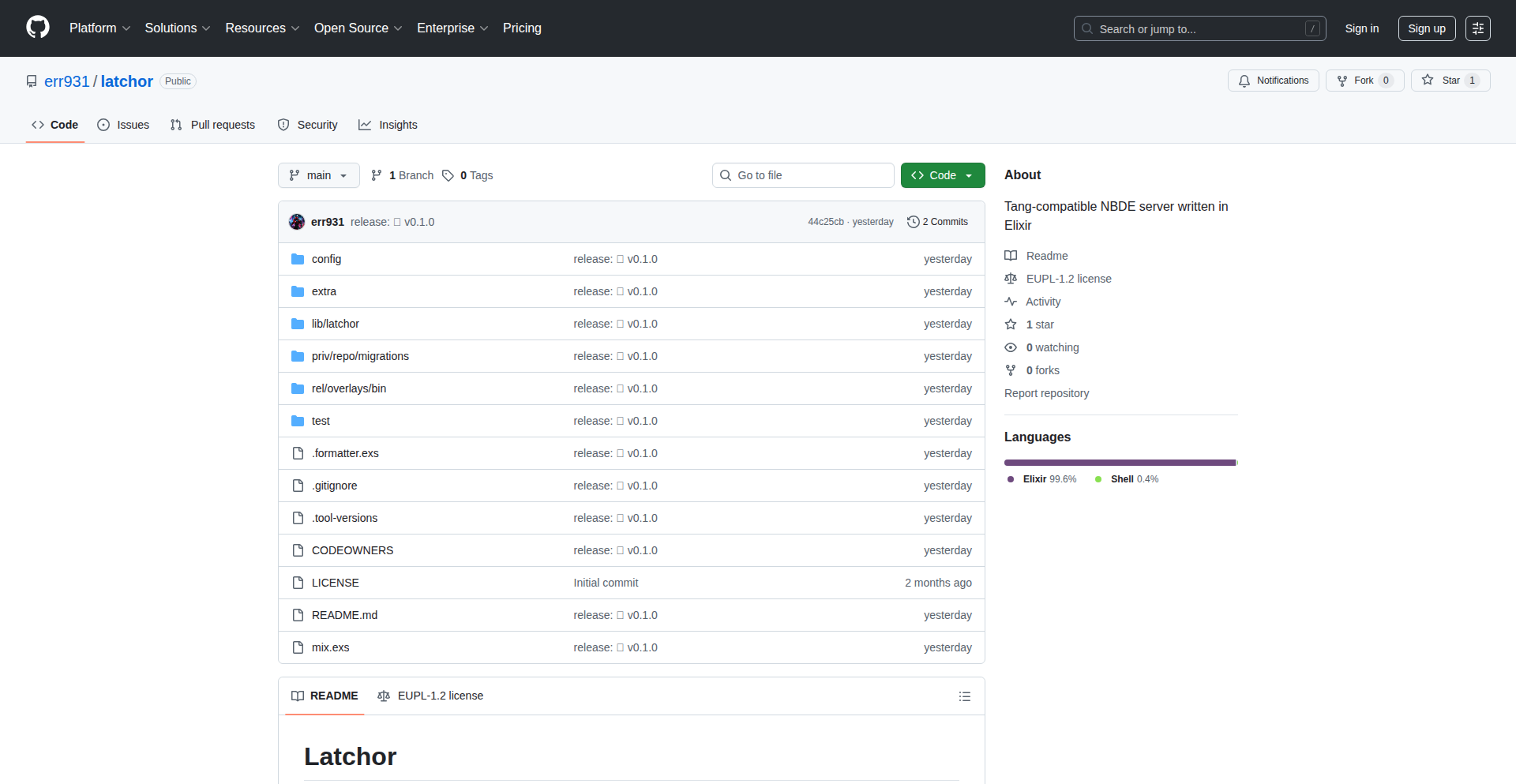Click Report repository
Viewport: 1516px width, 784px height.
tap(1046, 393)
